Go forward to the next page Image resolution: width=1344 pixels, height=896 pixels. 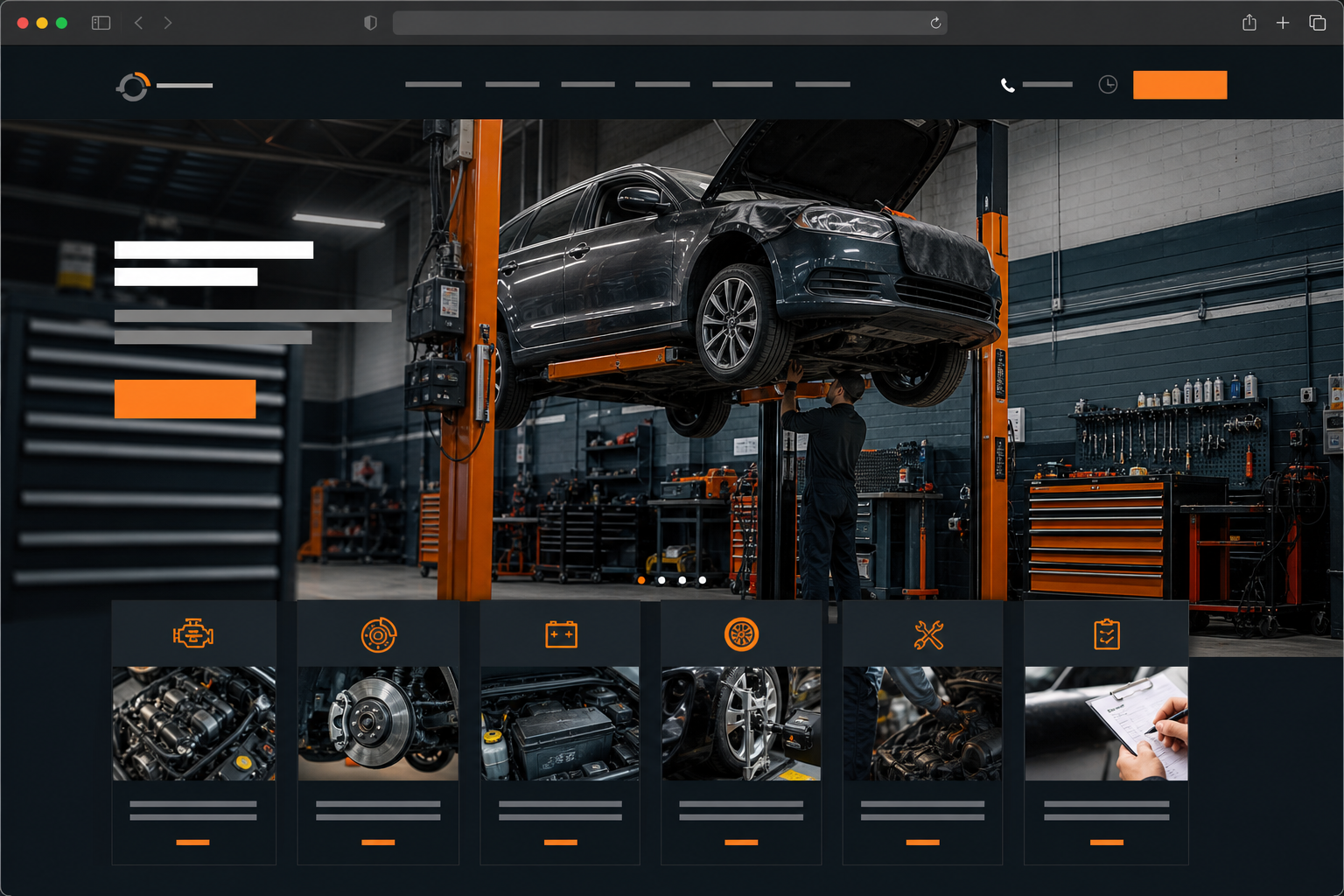(168, 23)
